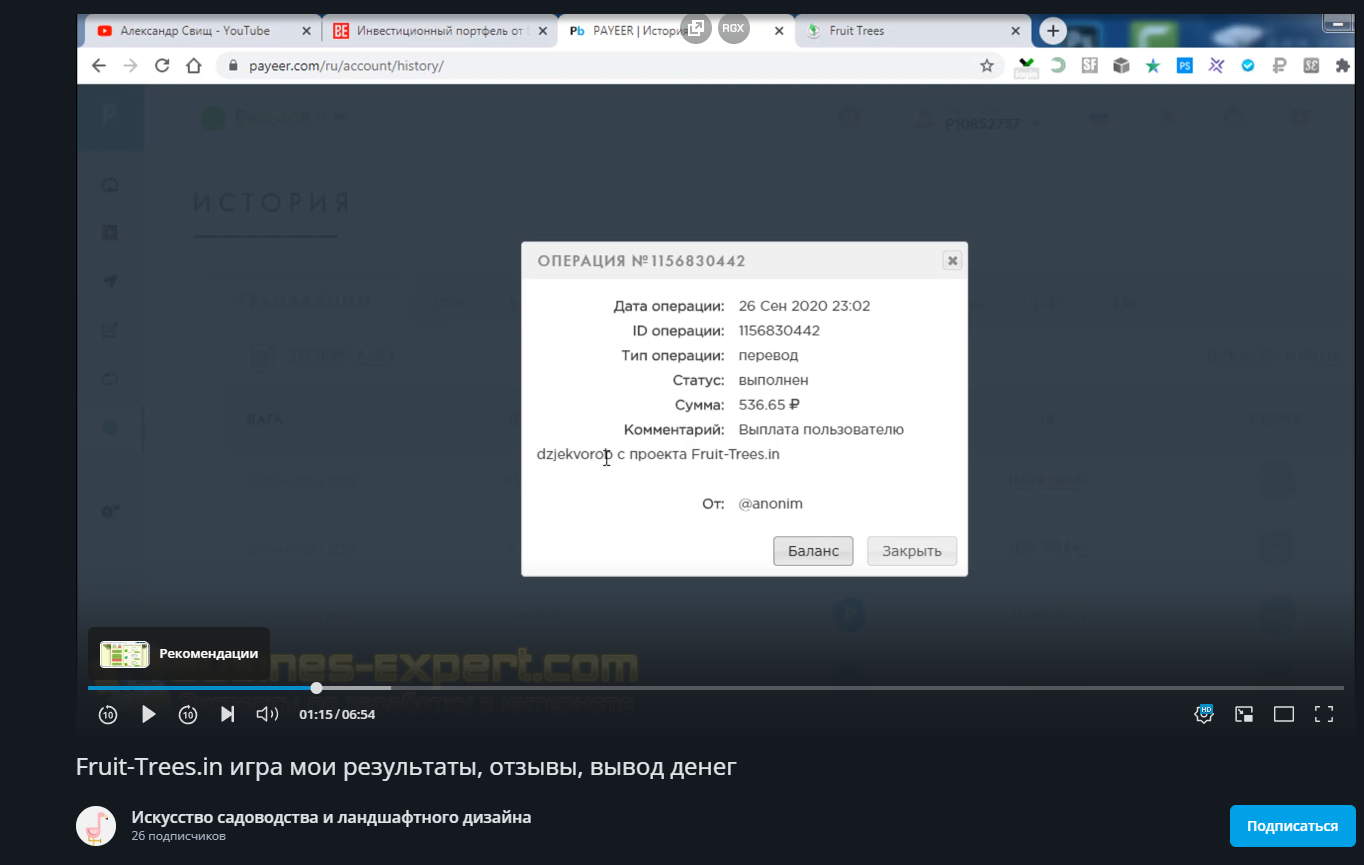Click the ruble sign extension icon
Viewport: 1364px width, 865px height.
[x=1279, y=66]
